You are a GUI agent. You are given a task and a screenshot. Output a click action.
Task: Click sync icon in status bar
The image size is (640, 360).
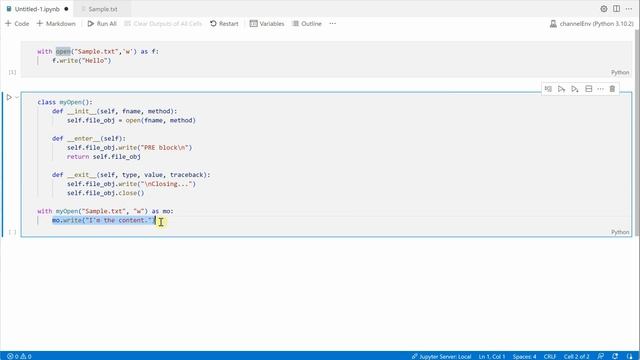pyautogui.click(x=615, y=356)
